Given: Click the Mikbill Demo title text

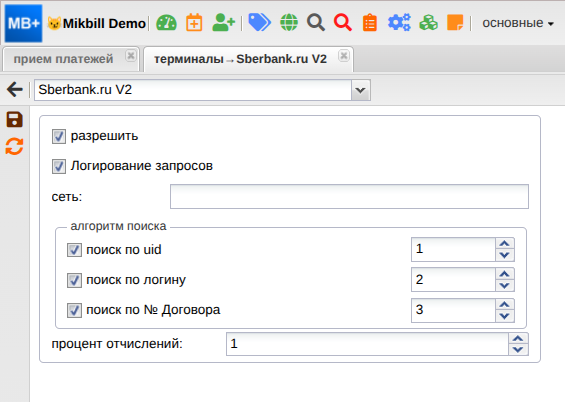Looking at the screenshot, I should (104, 24).
